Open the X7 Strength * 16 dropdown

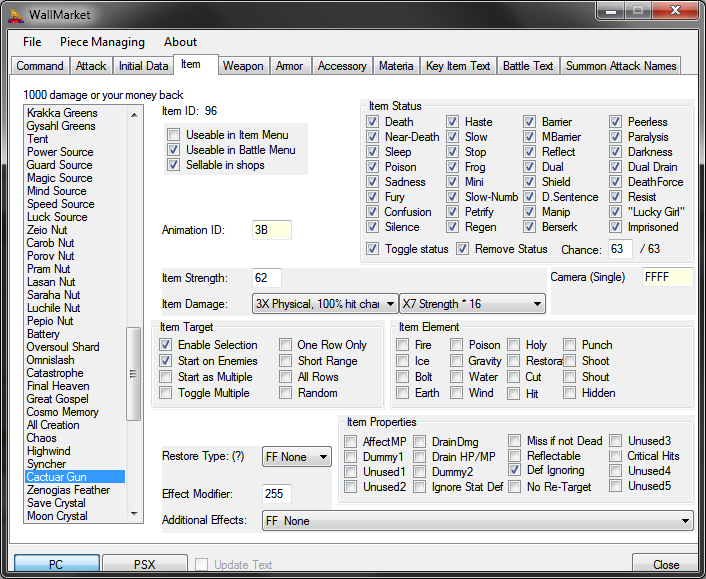click(472, 304)
